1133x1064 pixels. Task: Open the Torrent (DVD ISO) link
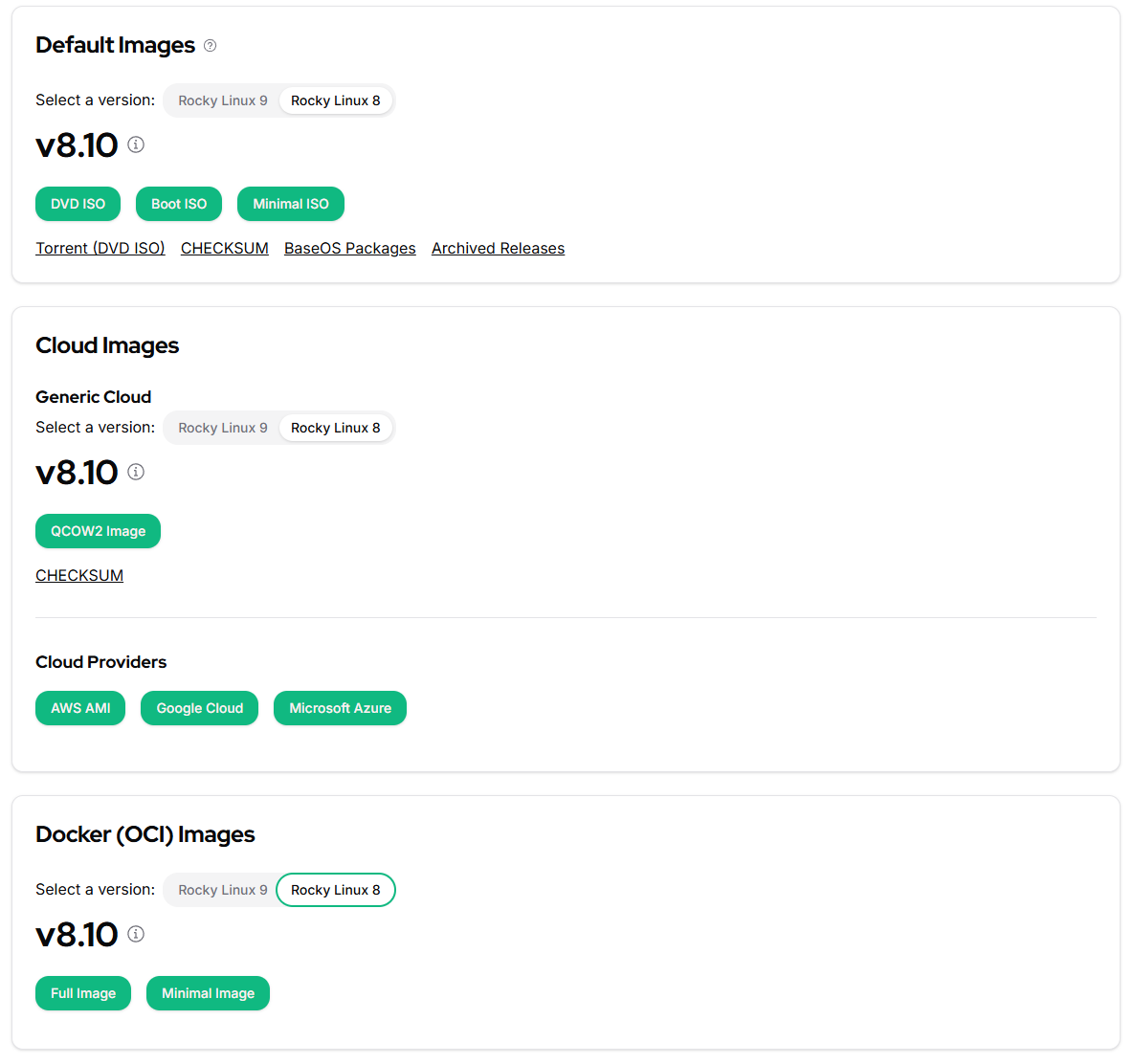pos(100,249)
